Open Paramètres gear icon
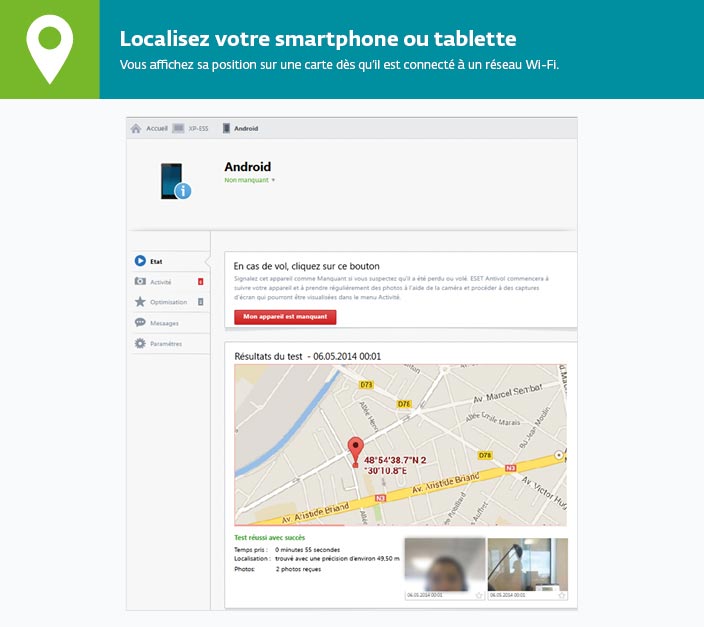This screenshot has height=627, width=704. 140,343
